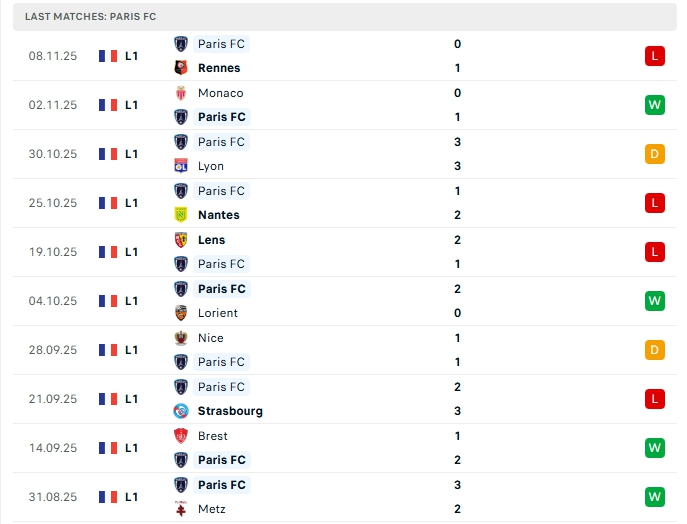Click the draw badge for the Lyon match
Viewport: 687px width, 524px height.
pos(655,154)
